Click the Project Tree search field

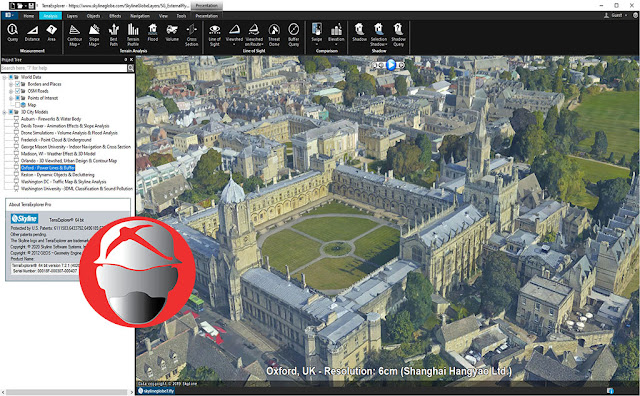coord(64,68)
